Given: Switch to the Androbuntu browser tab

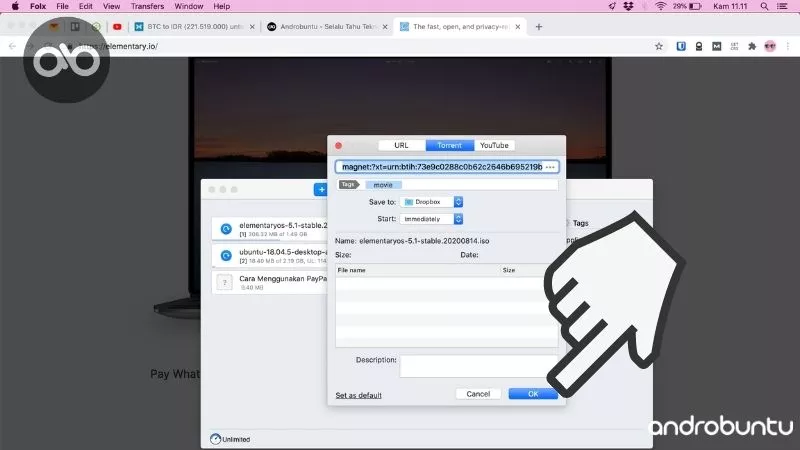Looking at the screenshot, I should 327,27.
